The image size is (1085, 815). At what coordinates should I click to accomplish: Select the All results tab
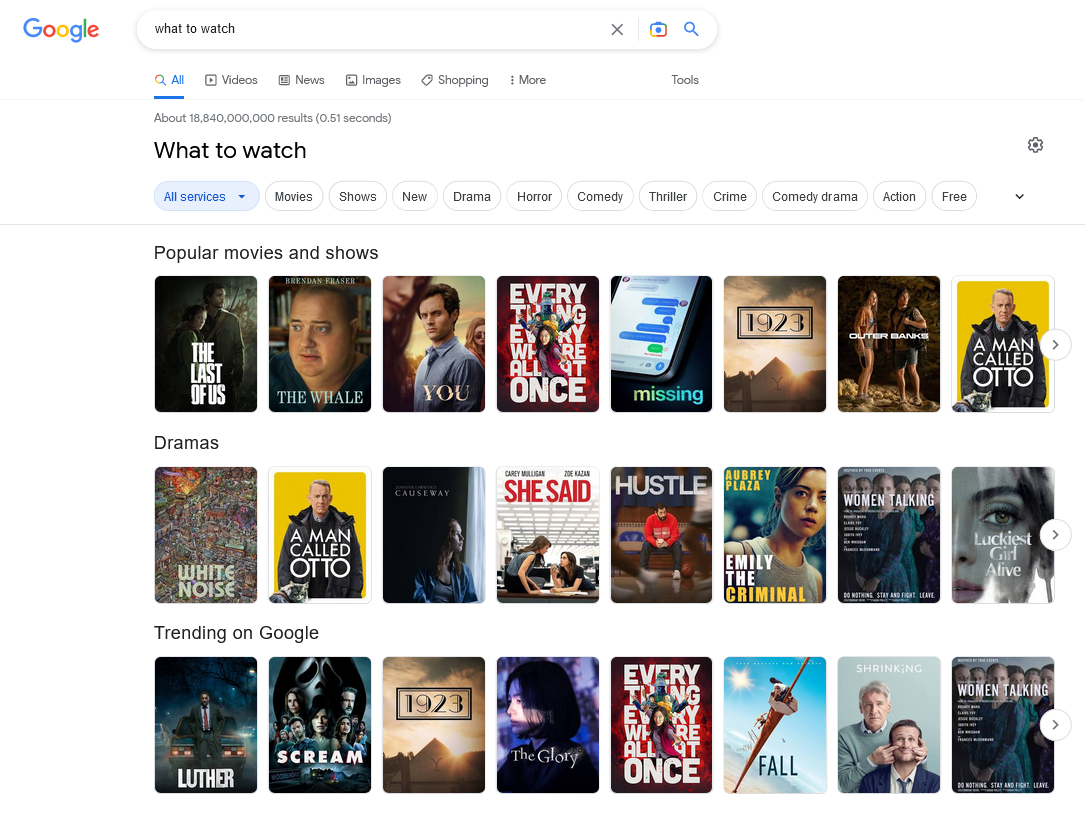click(x=169, y=80)
